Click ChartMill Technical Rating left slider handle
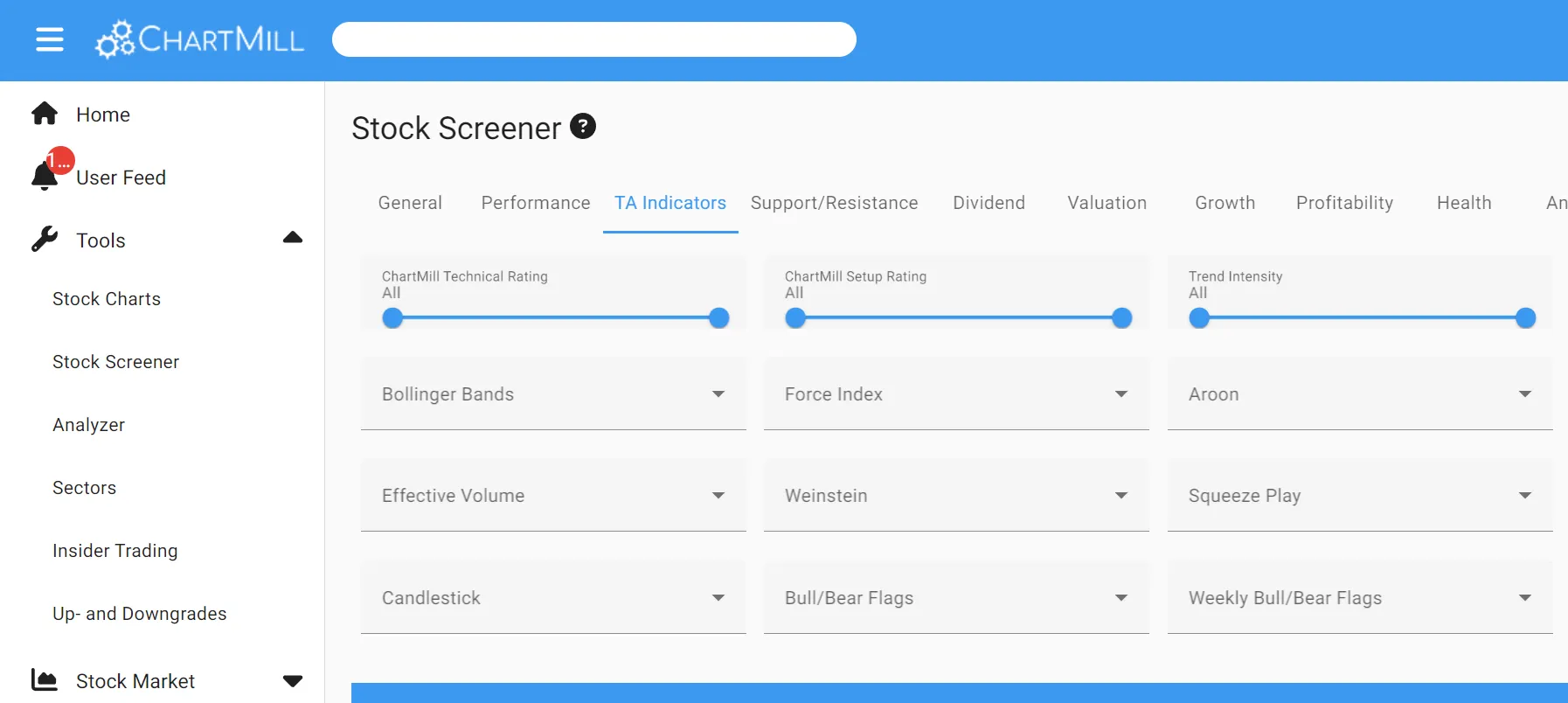Viewport: 1568px width, 703px height. click(393, 318)
